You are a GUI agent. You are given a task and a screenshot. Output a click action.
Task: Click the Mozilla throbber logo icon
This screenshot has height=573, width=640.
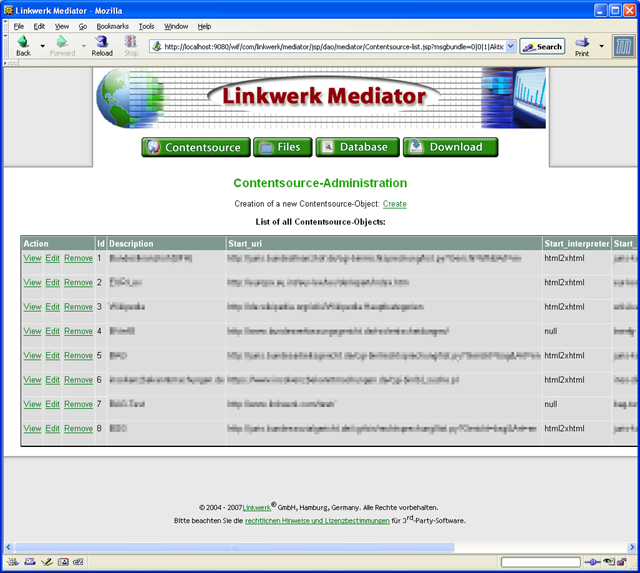(623, 46)
